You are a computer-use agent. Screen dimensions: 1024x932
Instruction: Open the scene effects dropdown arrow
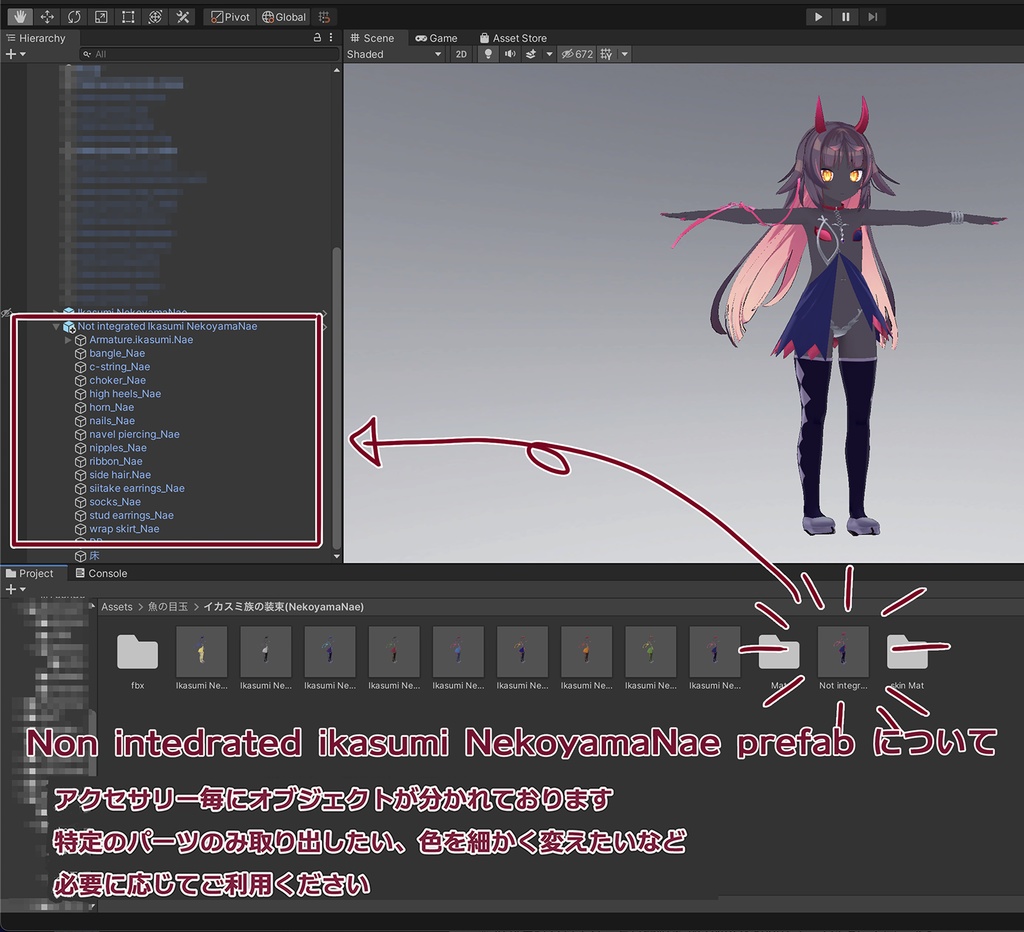coord(549,54)
